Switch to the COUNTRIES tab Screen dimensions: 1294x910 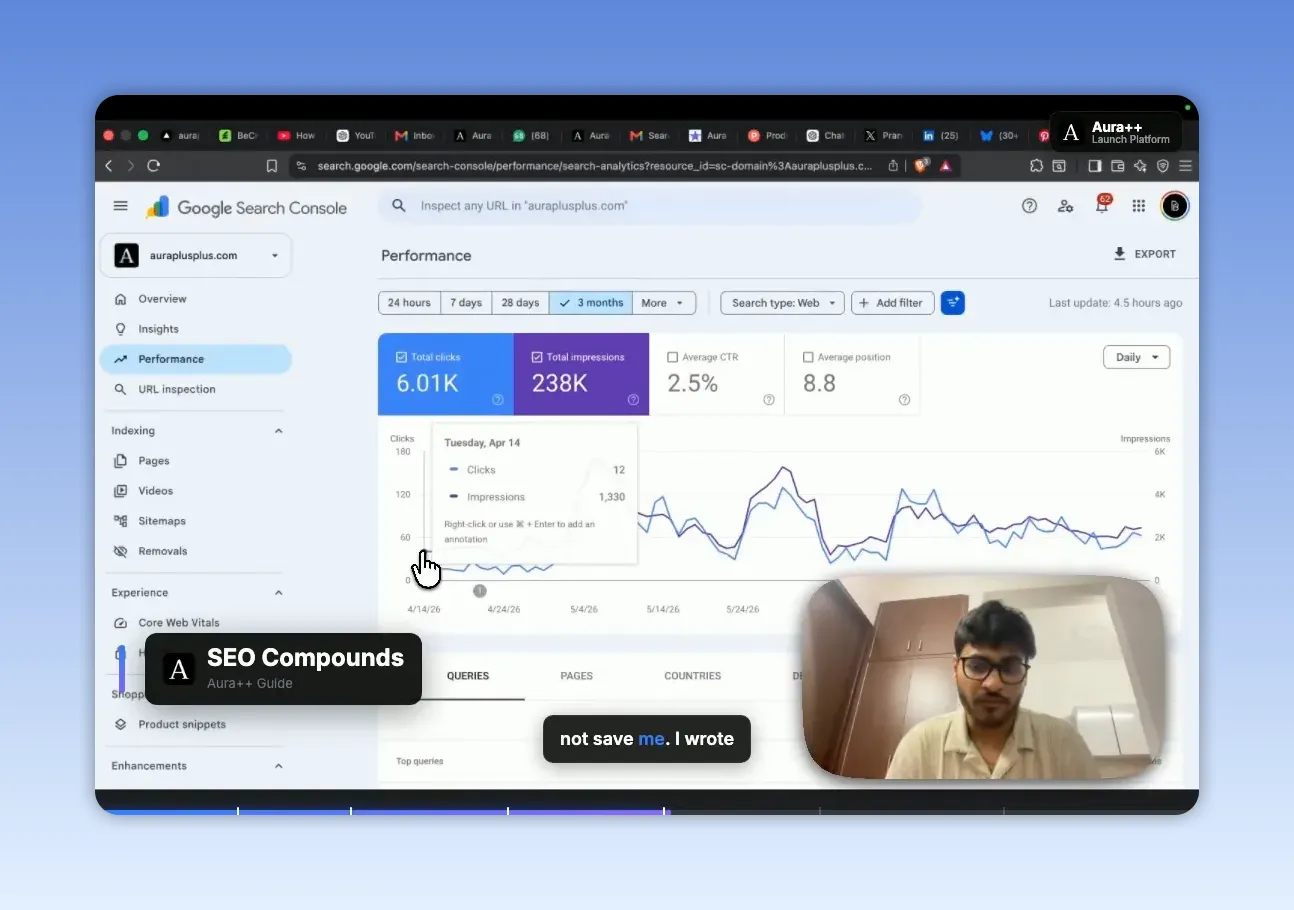click(692, 676)
